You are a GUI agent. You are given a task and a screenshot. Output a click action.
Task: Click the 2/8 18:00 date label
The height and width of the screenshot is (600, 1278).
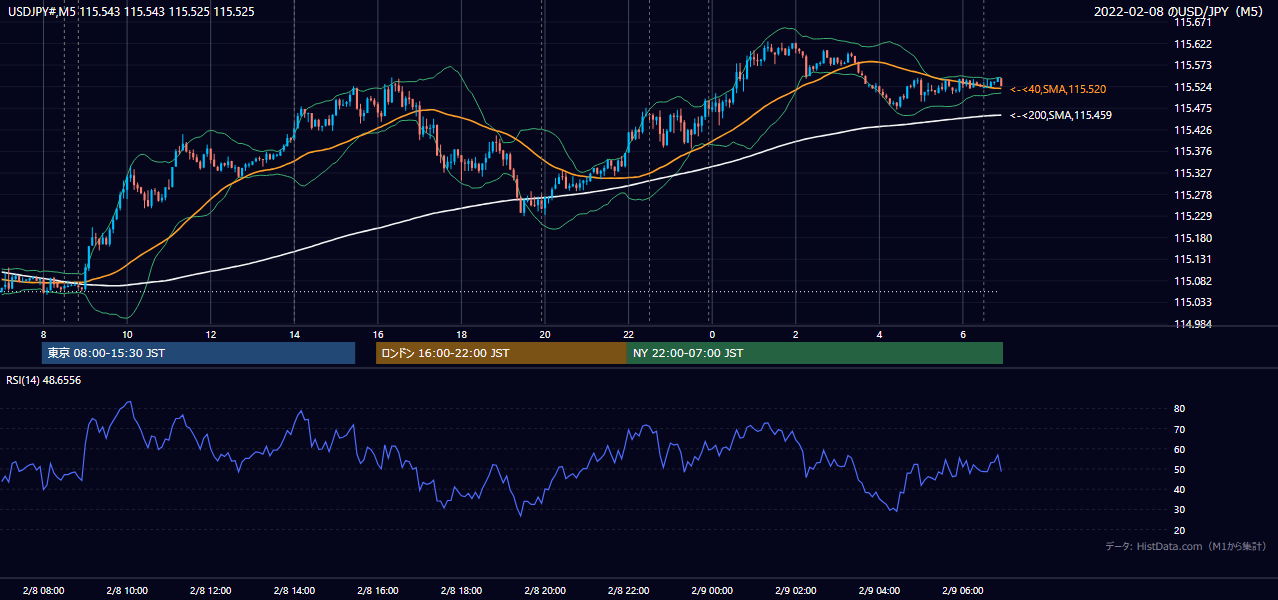(461, 590)
